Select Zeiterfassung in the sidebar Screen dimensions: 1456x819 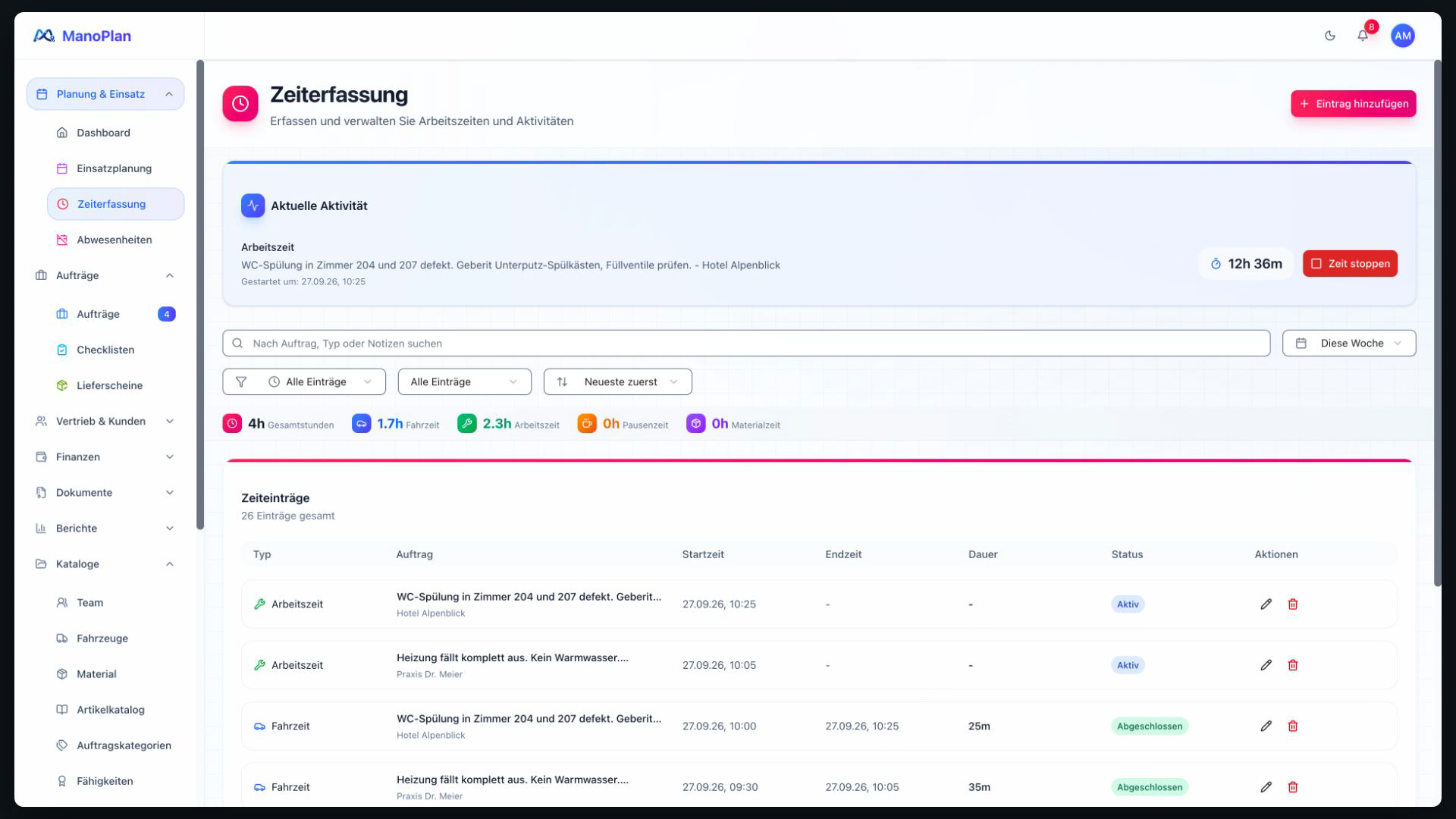pos(115,204)
